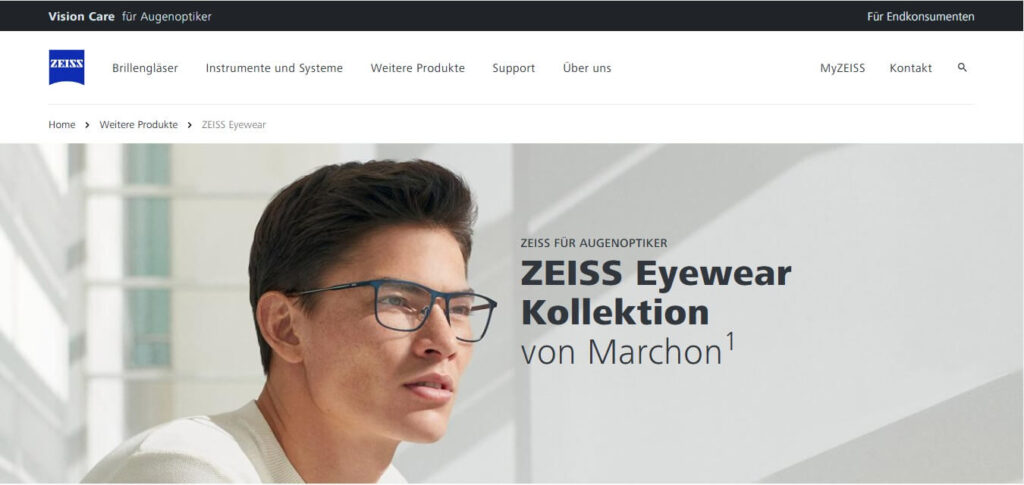The image size is (1024, 485).
Task: Click the ZEISS logo
Action: point(67,67)
